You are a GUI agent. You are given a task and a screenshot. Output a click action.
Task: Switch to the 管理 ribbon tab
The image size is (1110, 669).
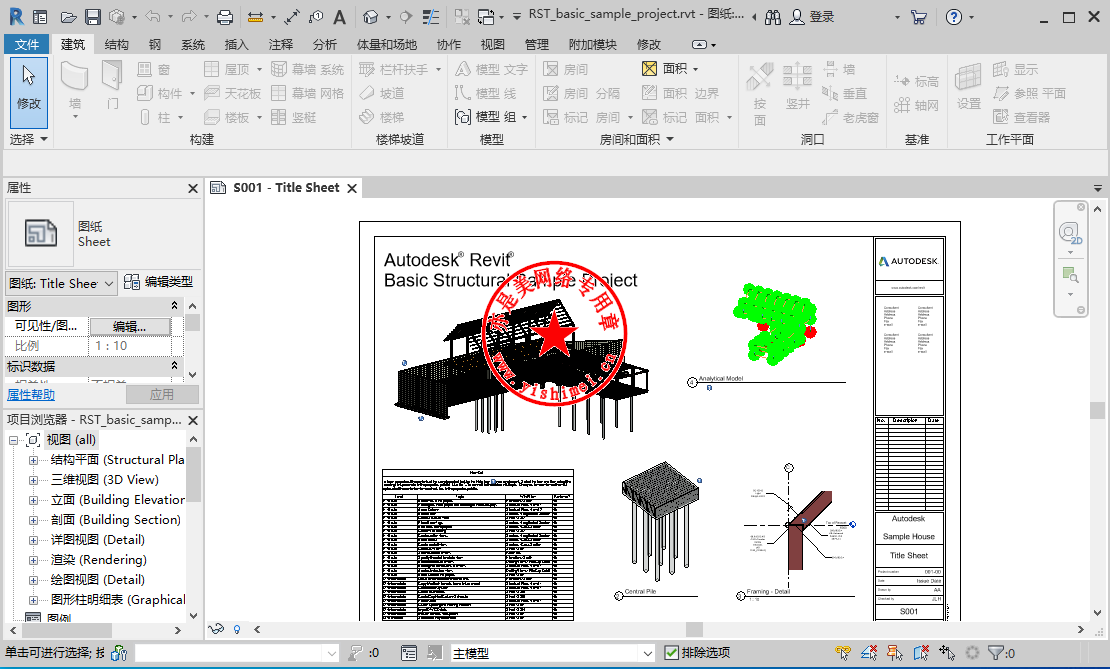click(x=537, y=45)
